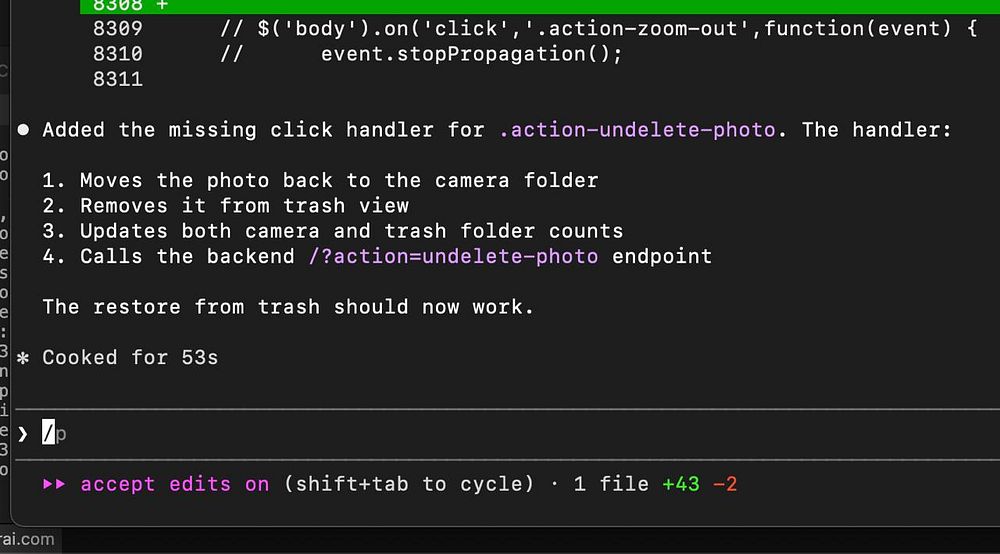The image size is (1000, 554).
Task: Click the white bullet before "Added the missing"
Action: coord(22,130)
